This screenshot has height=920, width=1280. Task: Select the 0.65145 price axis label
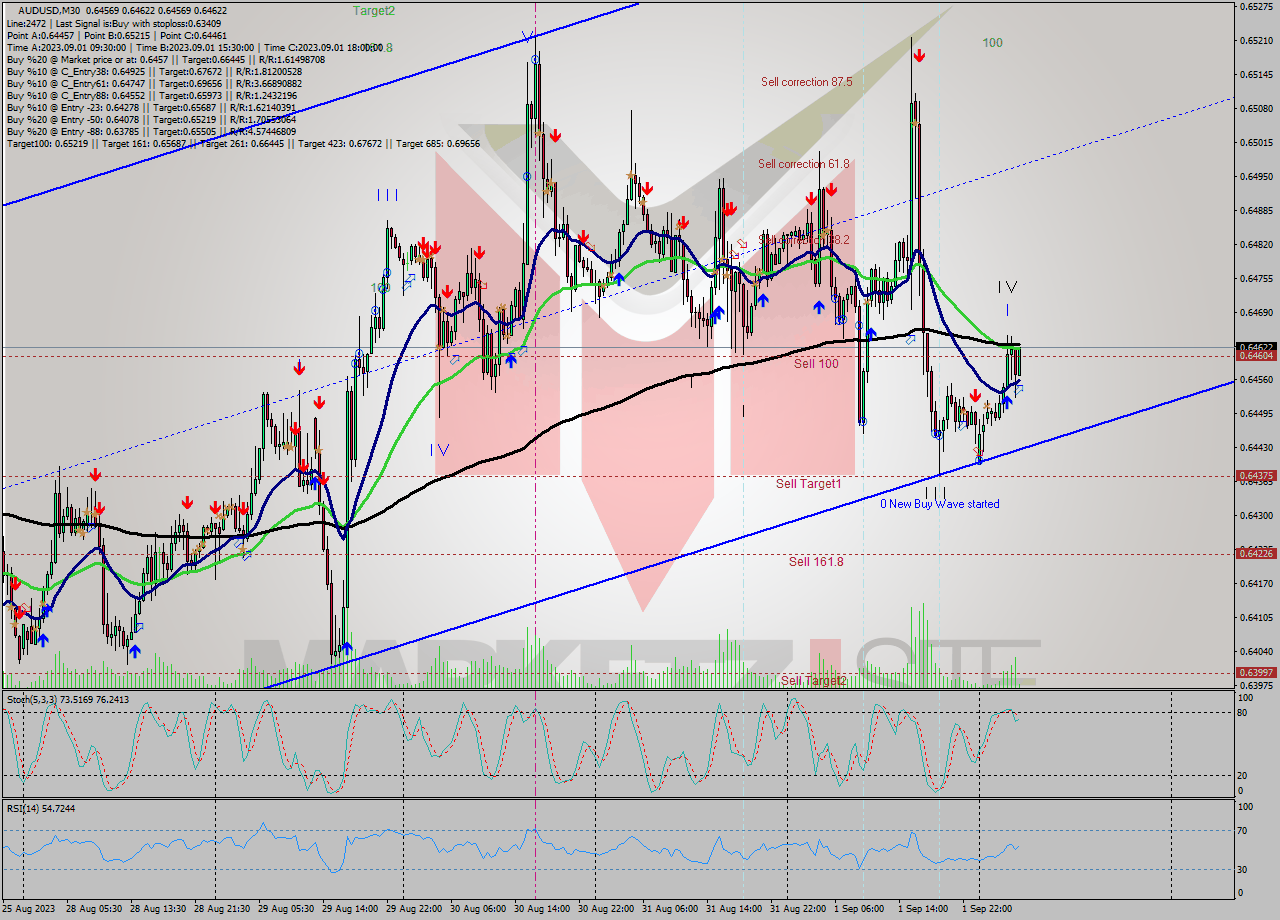click(1256, 75)
